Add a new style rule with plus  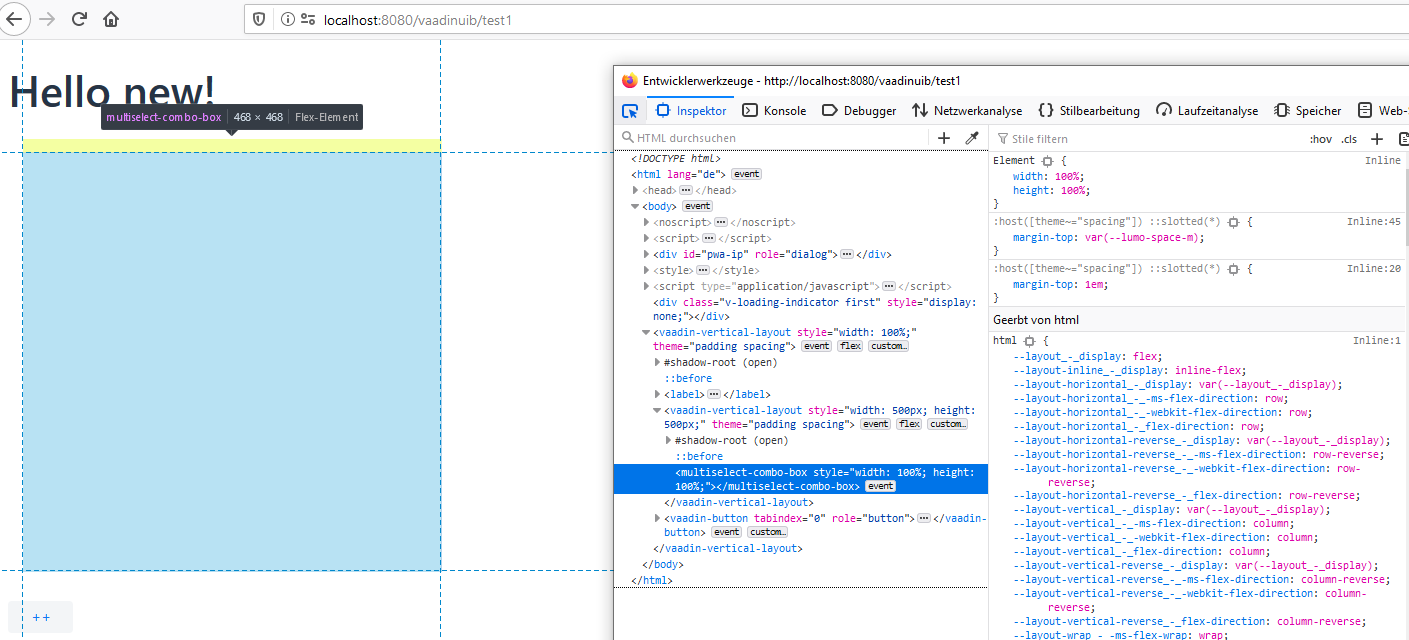point(1376,139)
